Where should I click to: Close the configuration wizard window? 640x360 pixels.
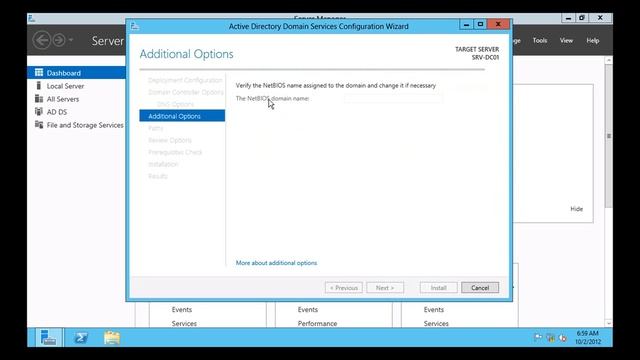pyautogui.click(x=498, y=24)
